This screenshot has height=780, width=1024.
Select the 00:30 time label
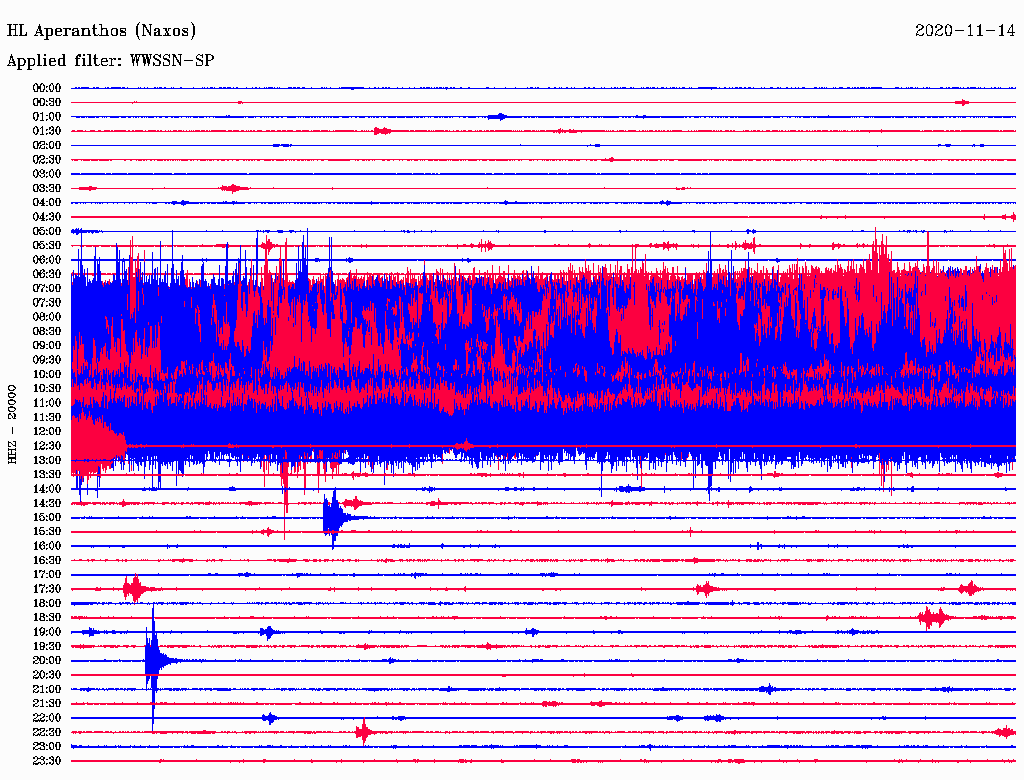47,103
